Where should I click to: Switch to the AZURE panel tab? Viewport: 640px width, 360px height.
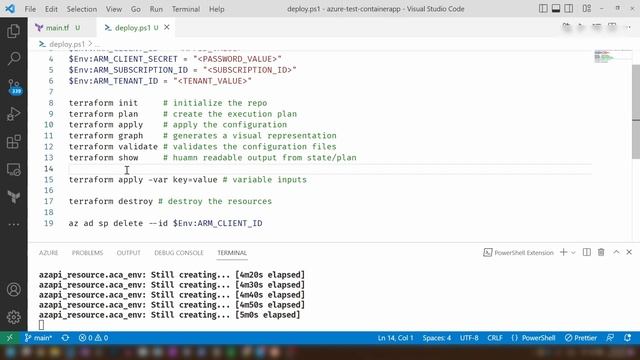coord(48,253)
